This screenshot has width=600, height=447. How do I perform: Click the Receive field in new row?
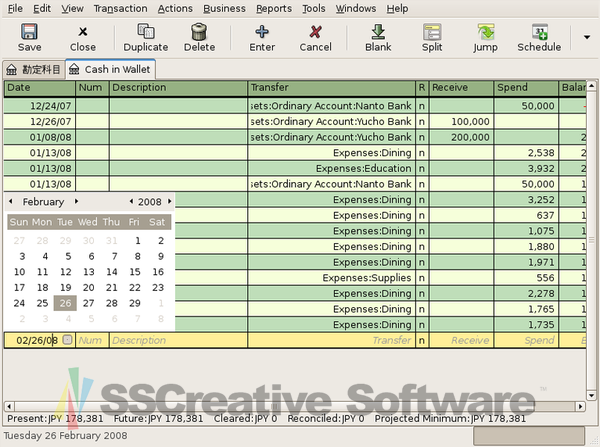pos(461,340)
